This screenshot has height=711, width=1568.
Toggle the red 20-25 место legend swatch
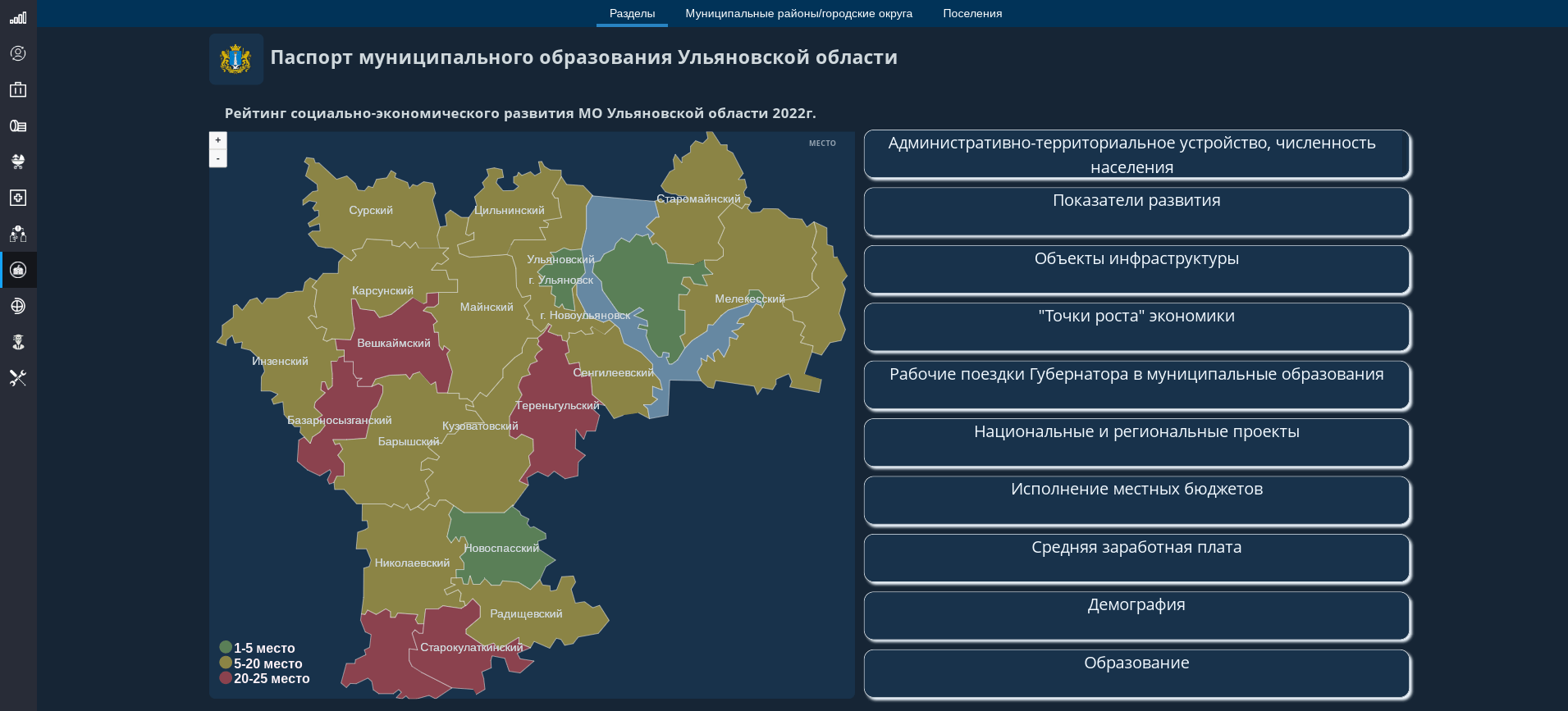[x=226, y=677]
